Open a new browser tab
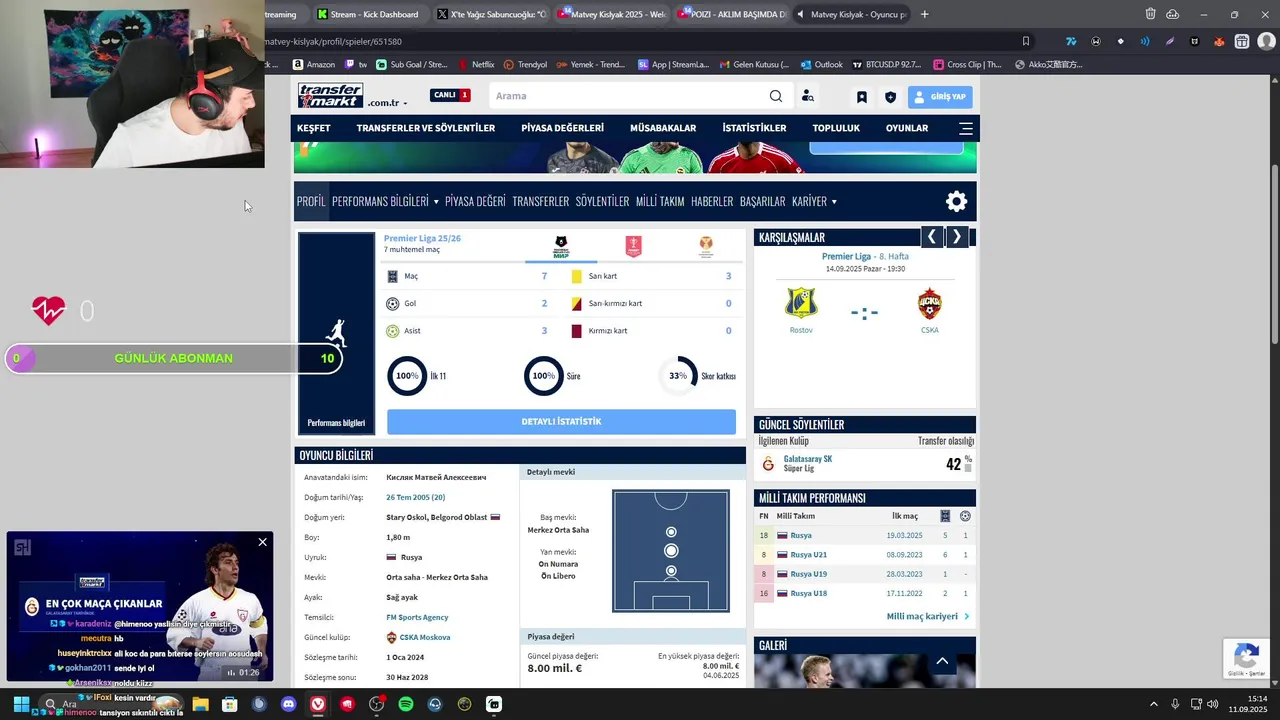Screen dimensions: 1280x720 click(x=924, y=14)
